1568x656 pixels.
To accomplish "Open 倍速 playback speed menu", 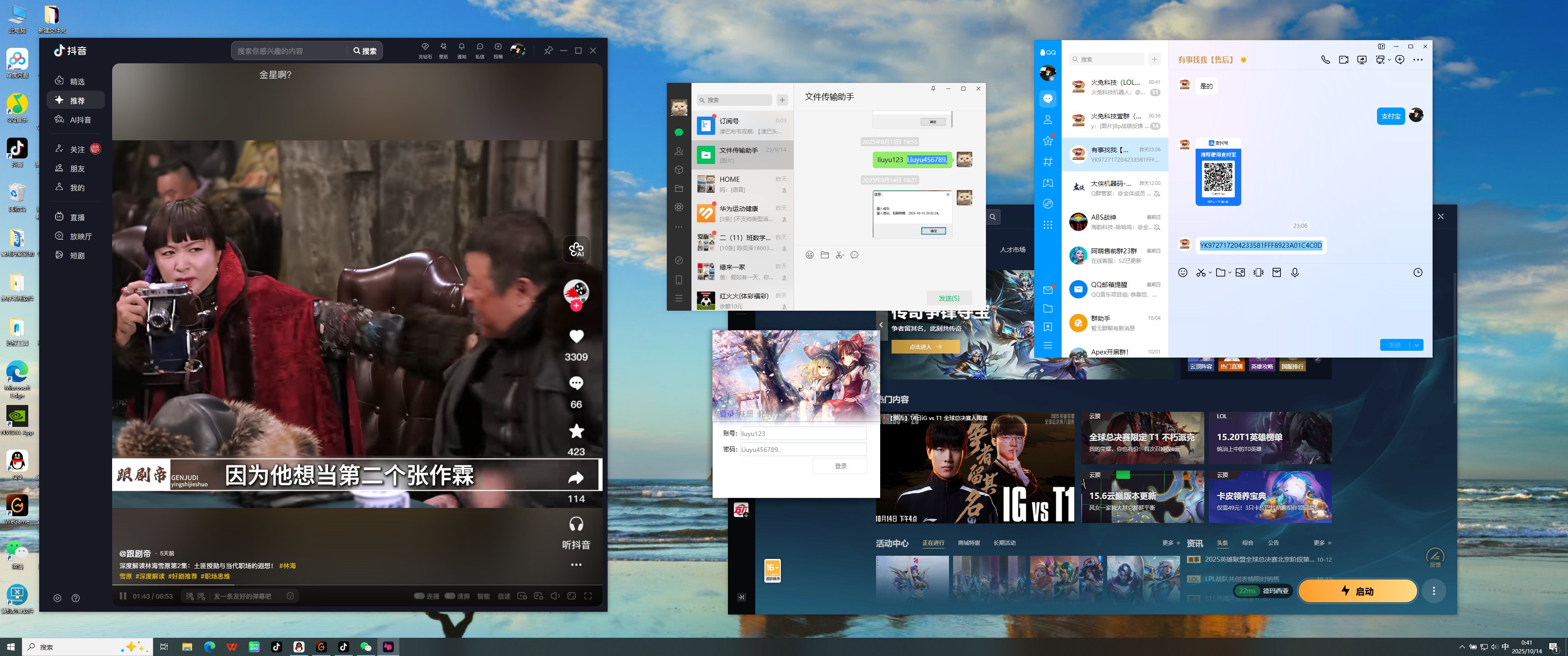I will [x=504, y=596].
